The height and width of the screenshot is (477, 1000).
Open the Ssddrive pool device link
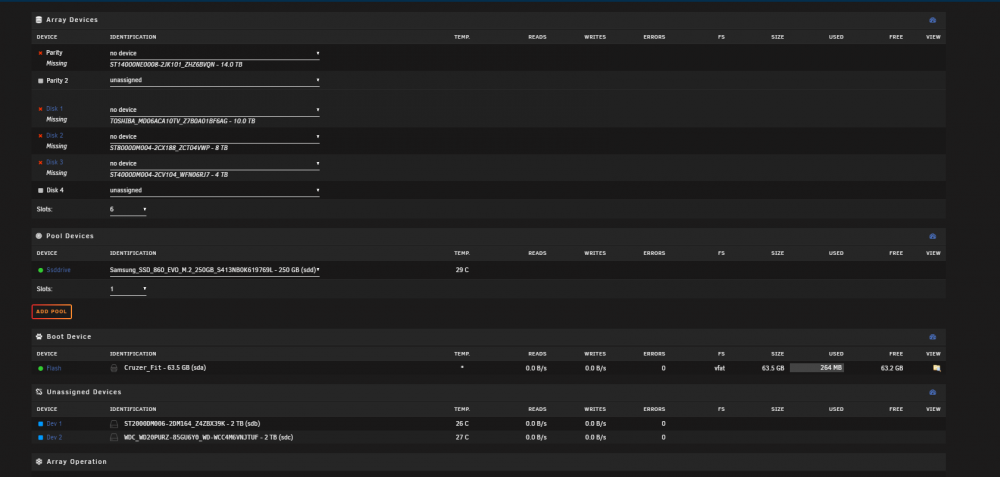click(59, 270)
